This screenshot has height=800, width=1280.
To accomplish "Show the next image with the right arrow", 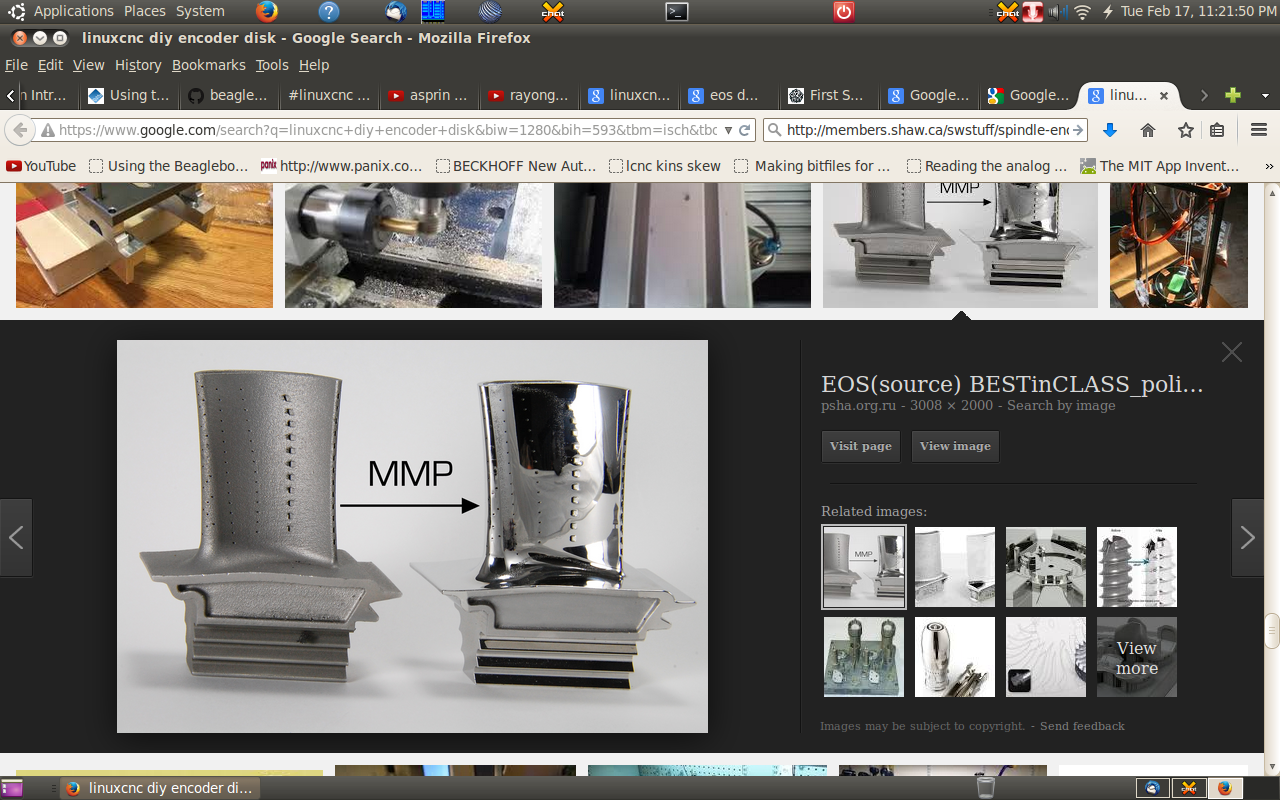I will click(1247, 538).
